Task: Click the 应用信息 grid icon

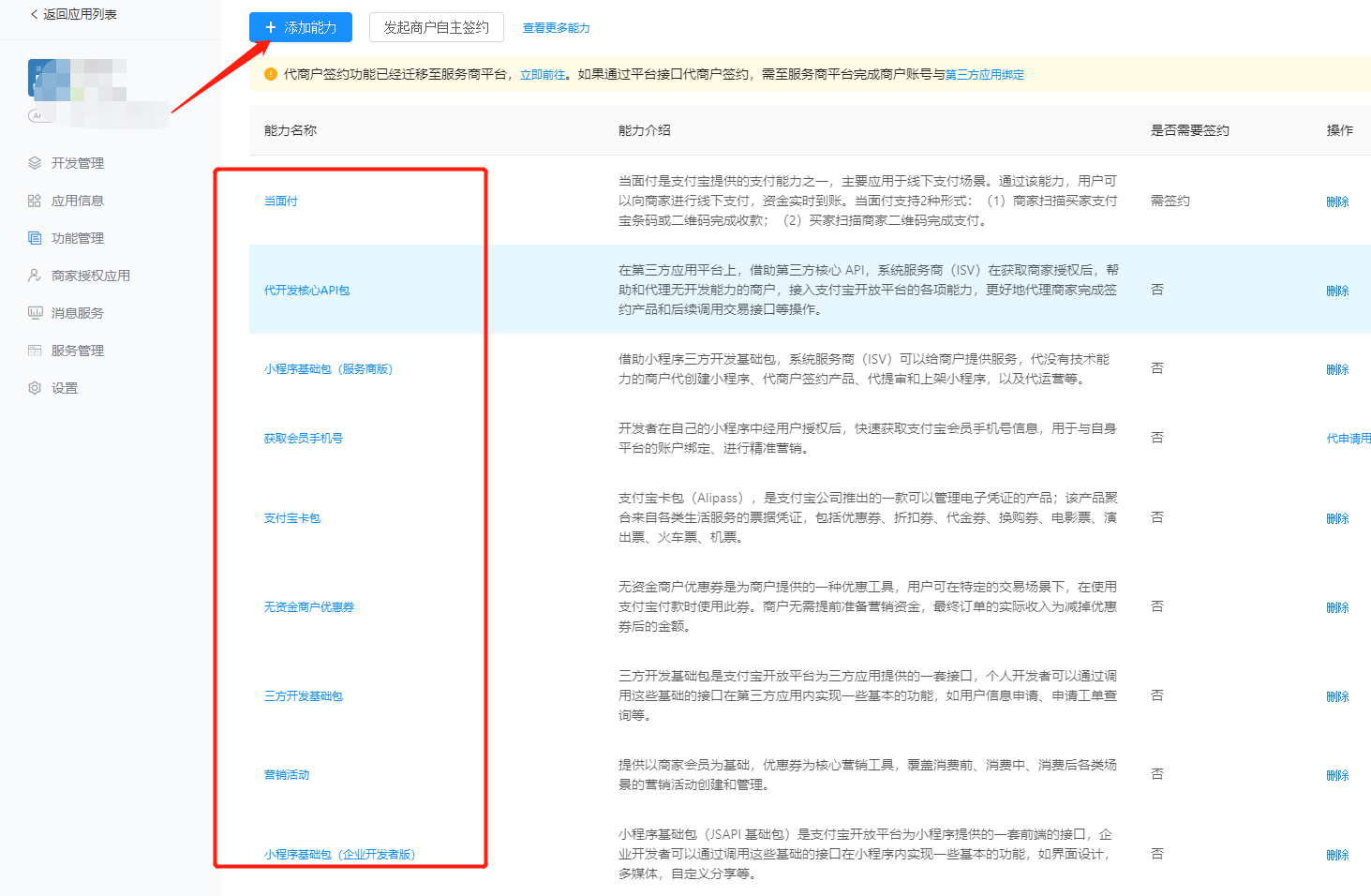Action: 35,201
